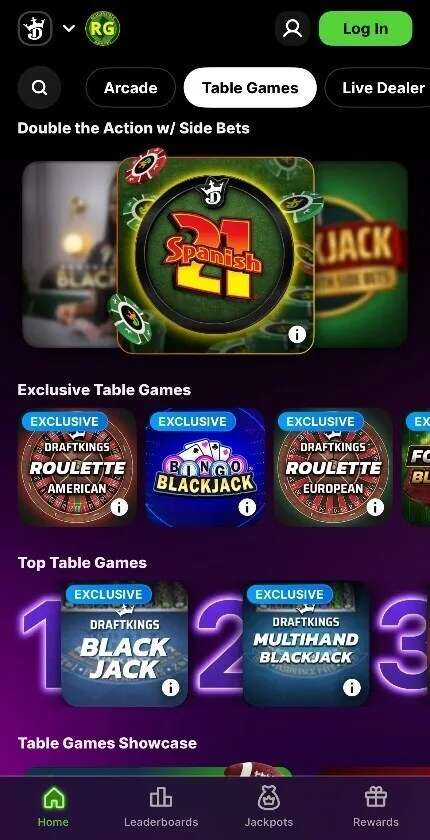Show info for Spanish 21 game

(297, 335)
